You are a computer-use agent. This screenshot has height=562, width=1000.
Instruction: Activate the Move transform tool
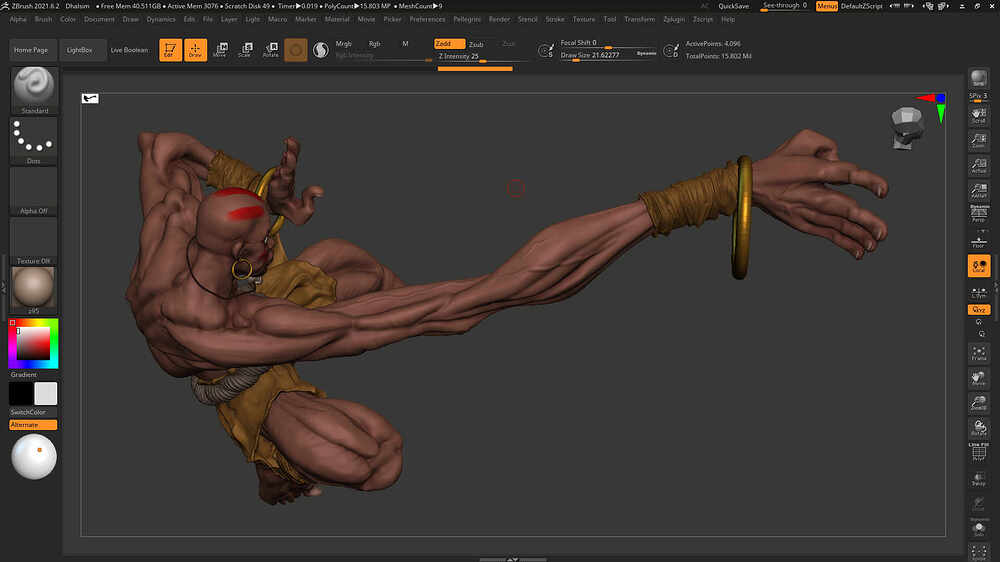pos(220,50)
